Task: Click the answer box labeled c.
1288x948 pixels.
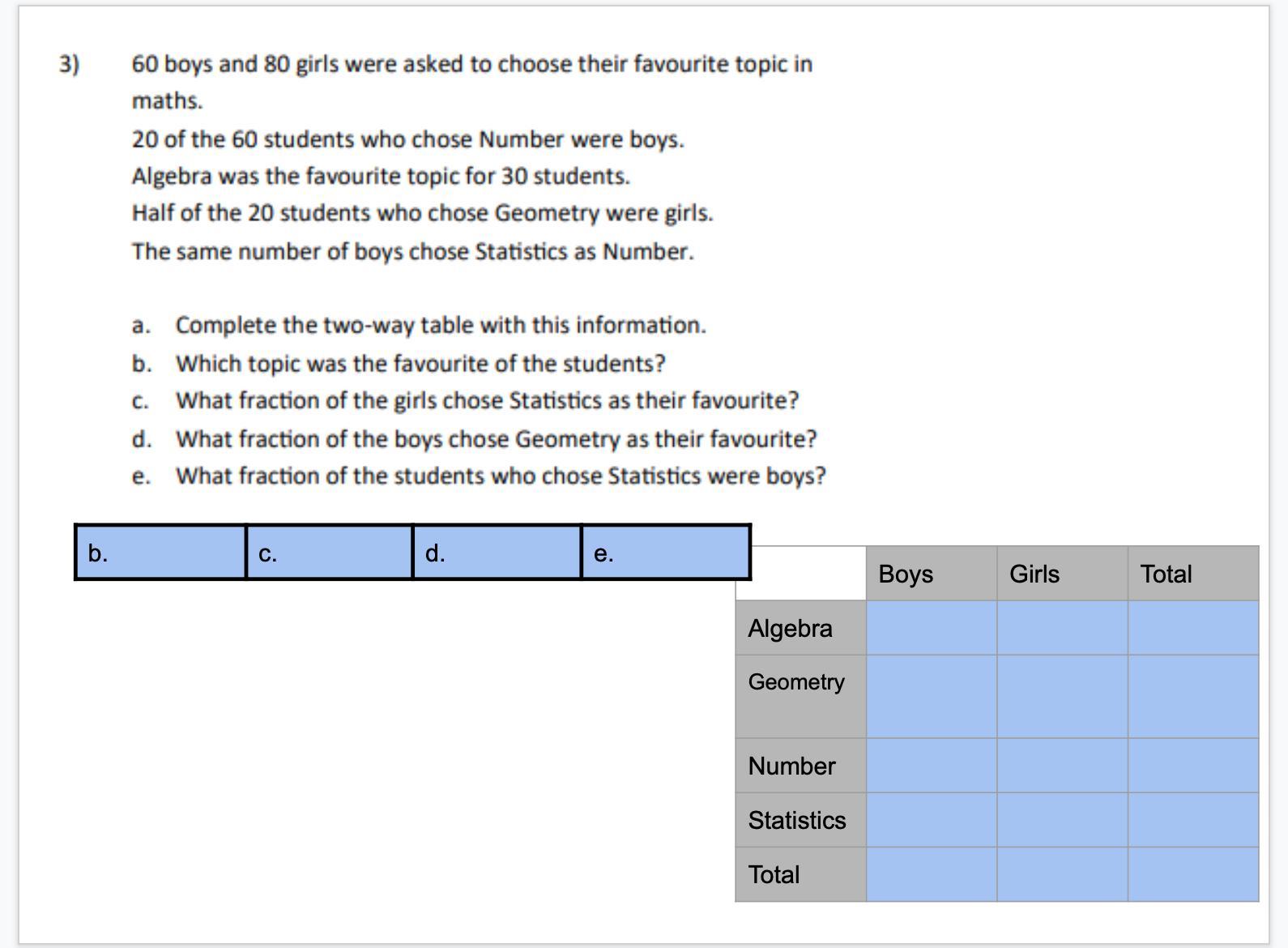Action: [x=329, y=552]
